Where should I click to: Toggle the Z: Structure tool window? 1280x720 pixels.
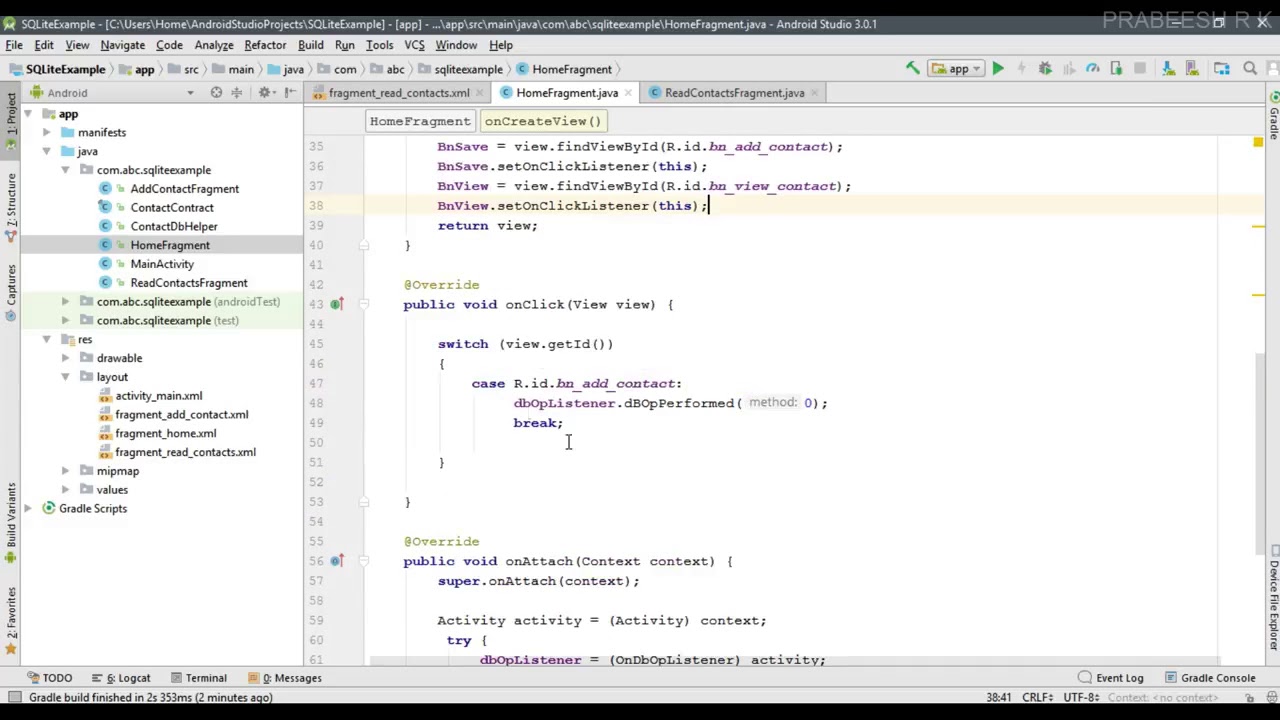pyautogui.click(x=11, y=208)
